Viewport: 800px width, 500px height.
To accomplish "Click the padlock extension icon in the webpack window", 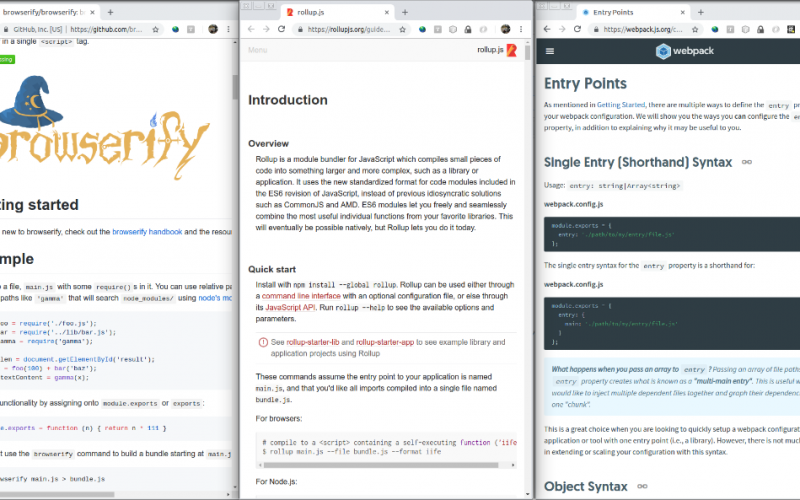I will coord(760,30).
